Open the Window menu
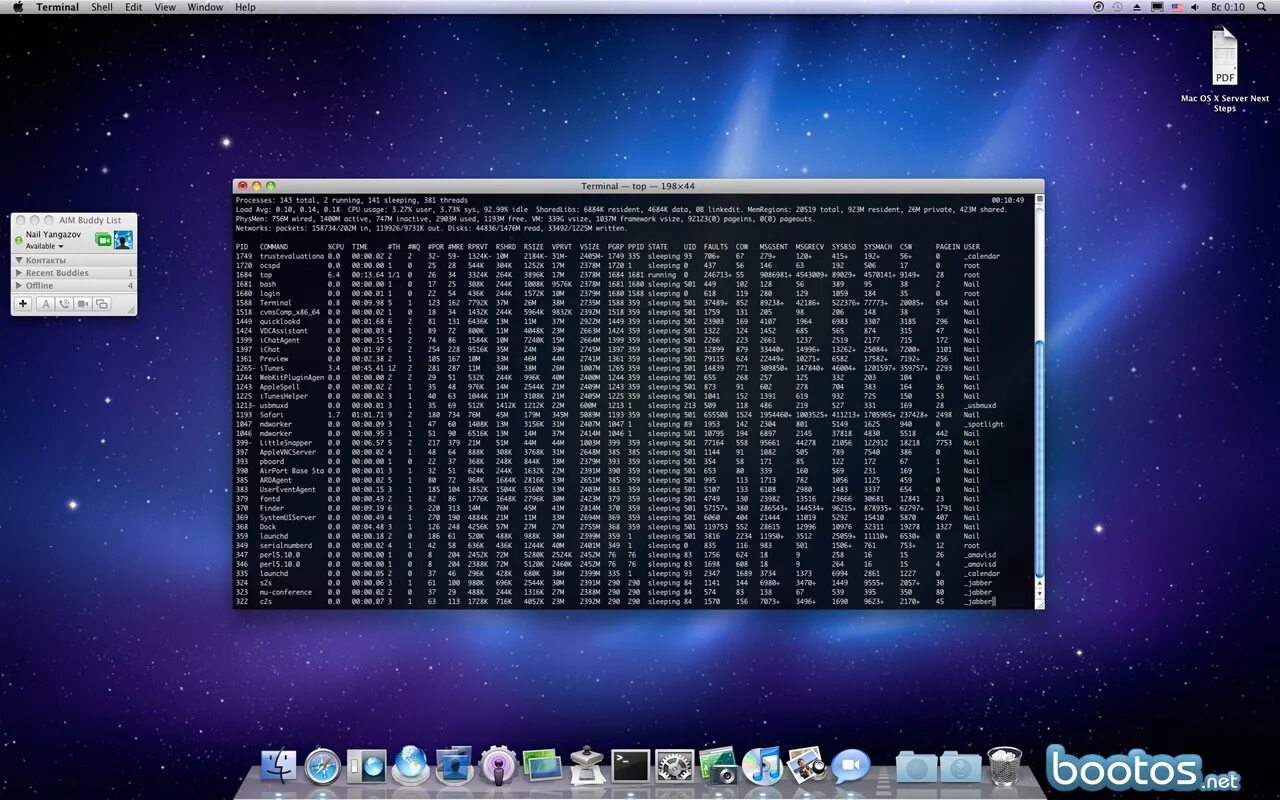 206,7
